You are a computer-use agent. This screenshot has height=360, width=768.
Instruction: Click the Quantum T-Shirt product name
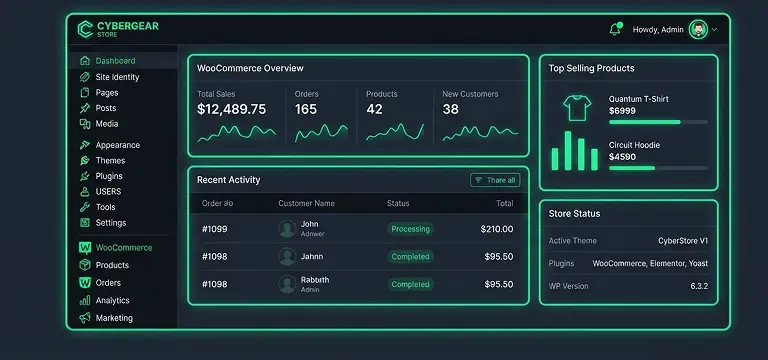(639, 99)
